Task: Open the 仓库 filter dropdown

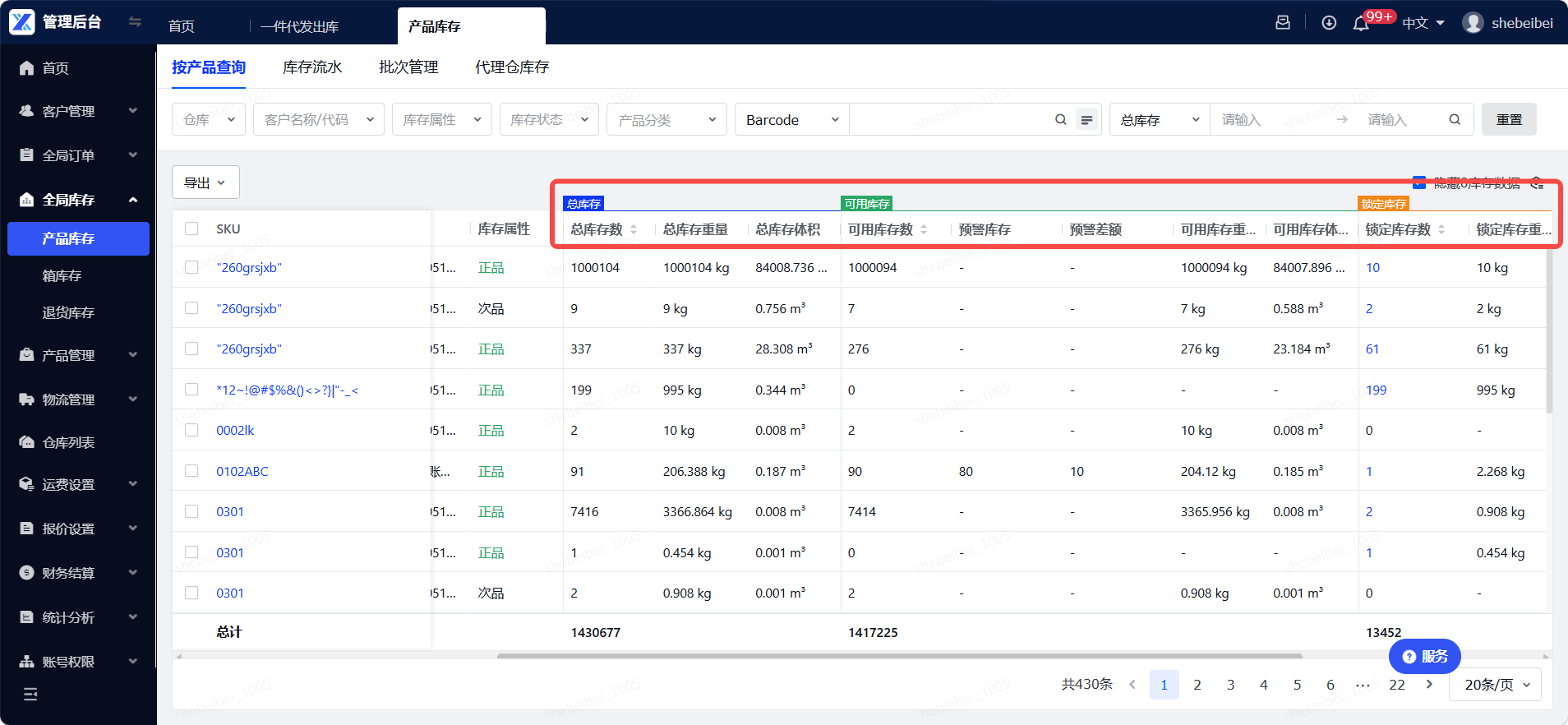Action: pos(209,120)
